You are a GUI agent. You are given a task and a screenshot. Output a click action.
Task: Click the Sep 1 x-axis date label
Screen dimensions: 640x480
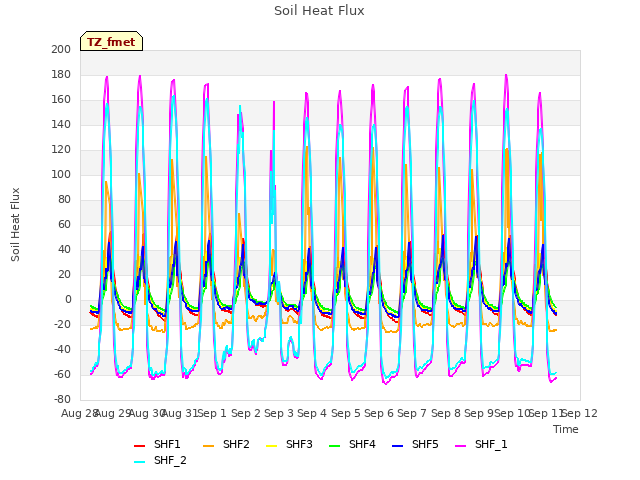[x=212, y=413]
